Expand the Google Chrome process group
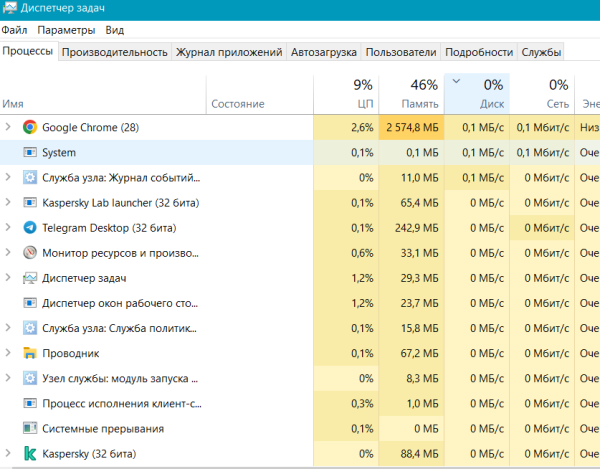 (9, 128)
